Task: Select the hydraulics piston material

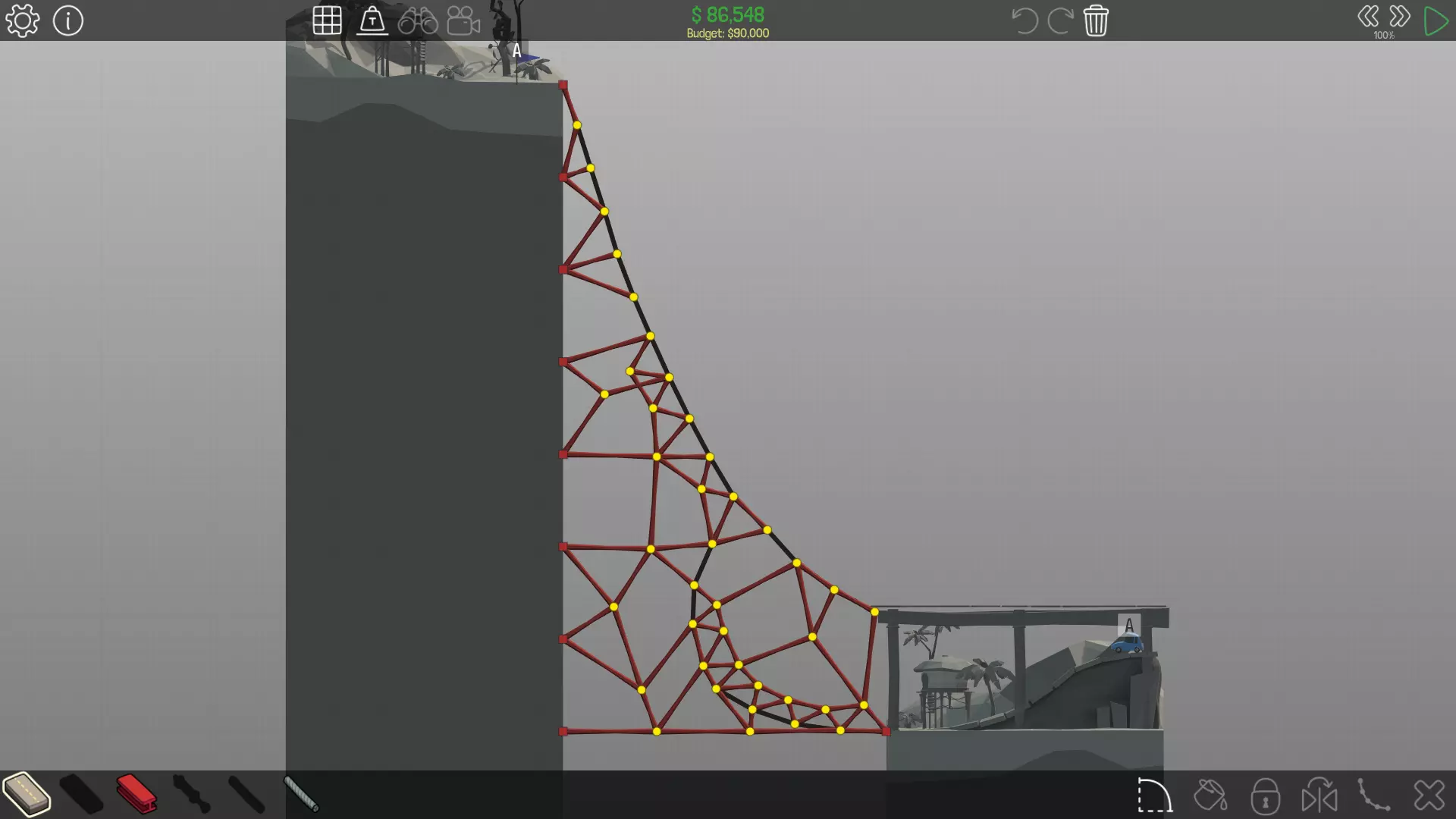Action: (191, 794)
